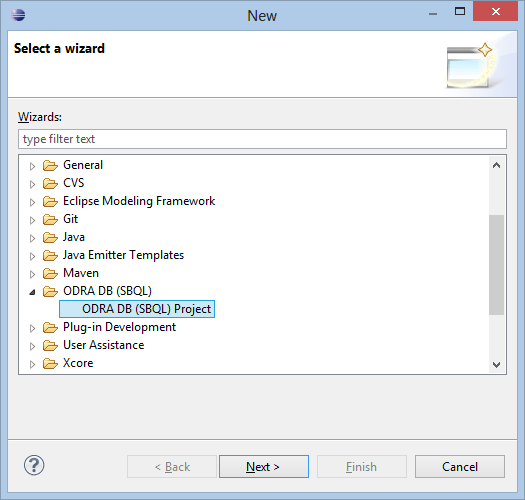Select the ODRA DB (SBQL) label

[x=107, y=291]
